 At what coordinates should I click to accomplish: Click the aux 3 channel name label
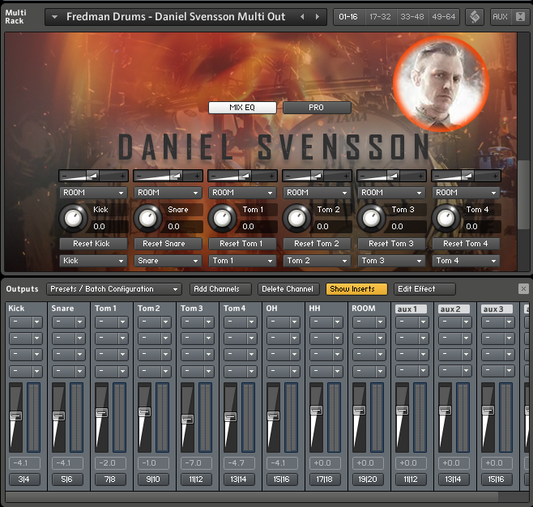coord(497,309)
